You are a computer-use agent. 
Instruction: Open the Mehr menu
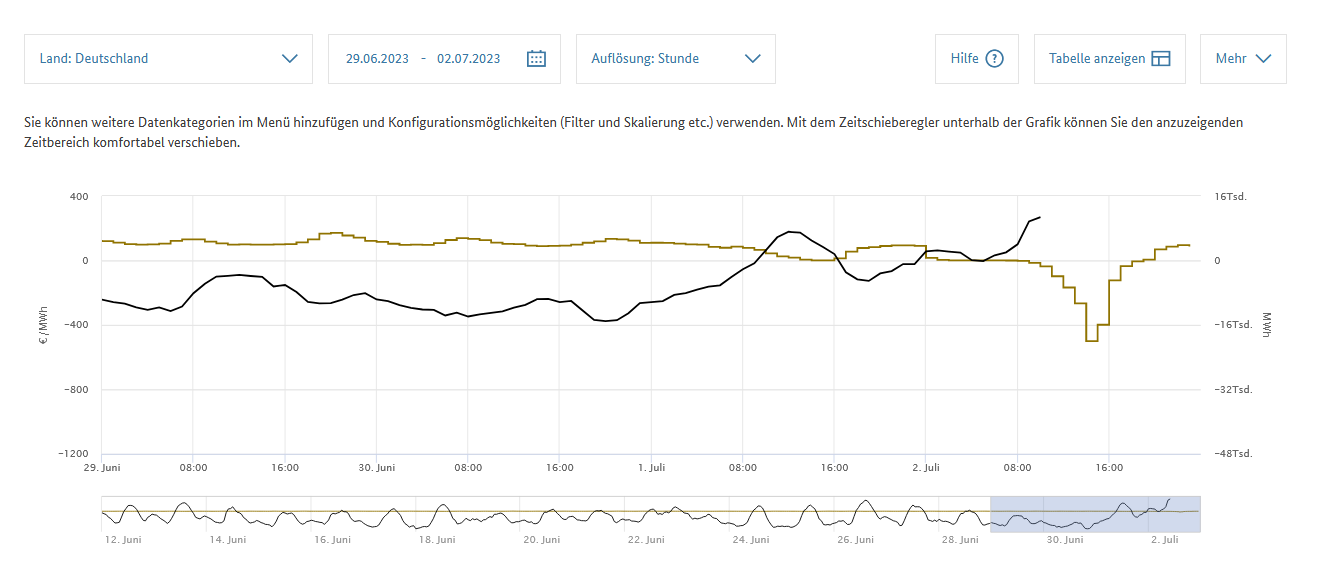(x=1242, y=58)
